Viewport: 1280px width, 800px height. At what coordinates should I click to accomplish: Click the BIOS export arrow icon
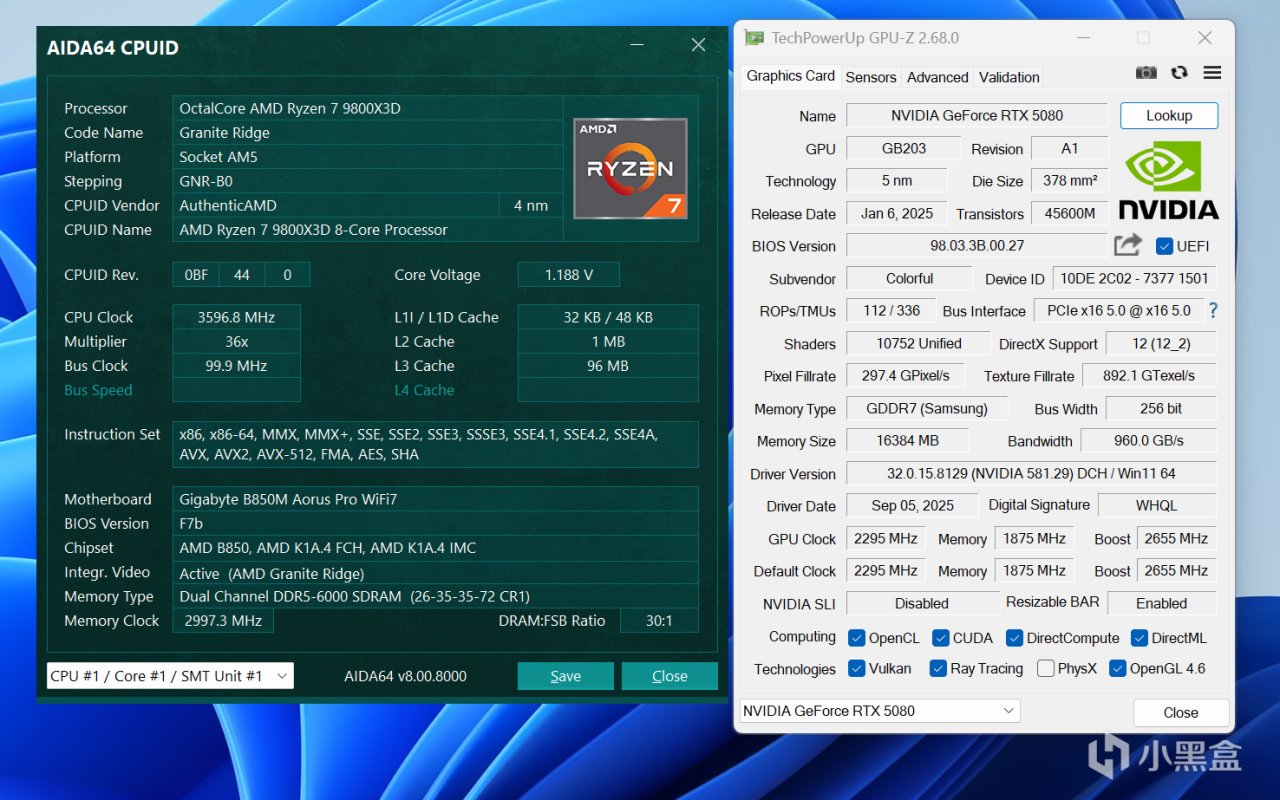(1128, 245)
